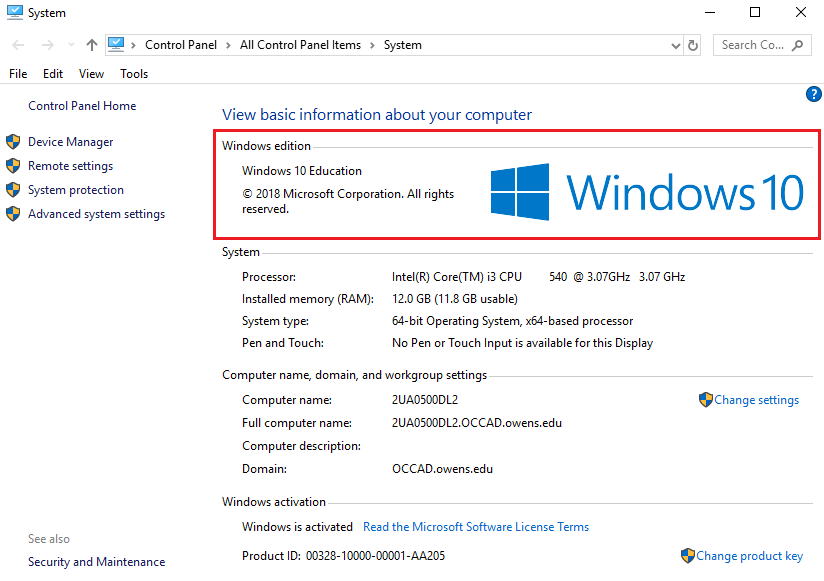
Task: Click the shield icon beside Remote settings
Action: 13,165
